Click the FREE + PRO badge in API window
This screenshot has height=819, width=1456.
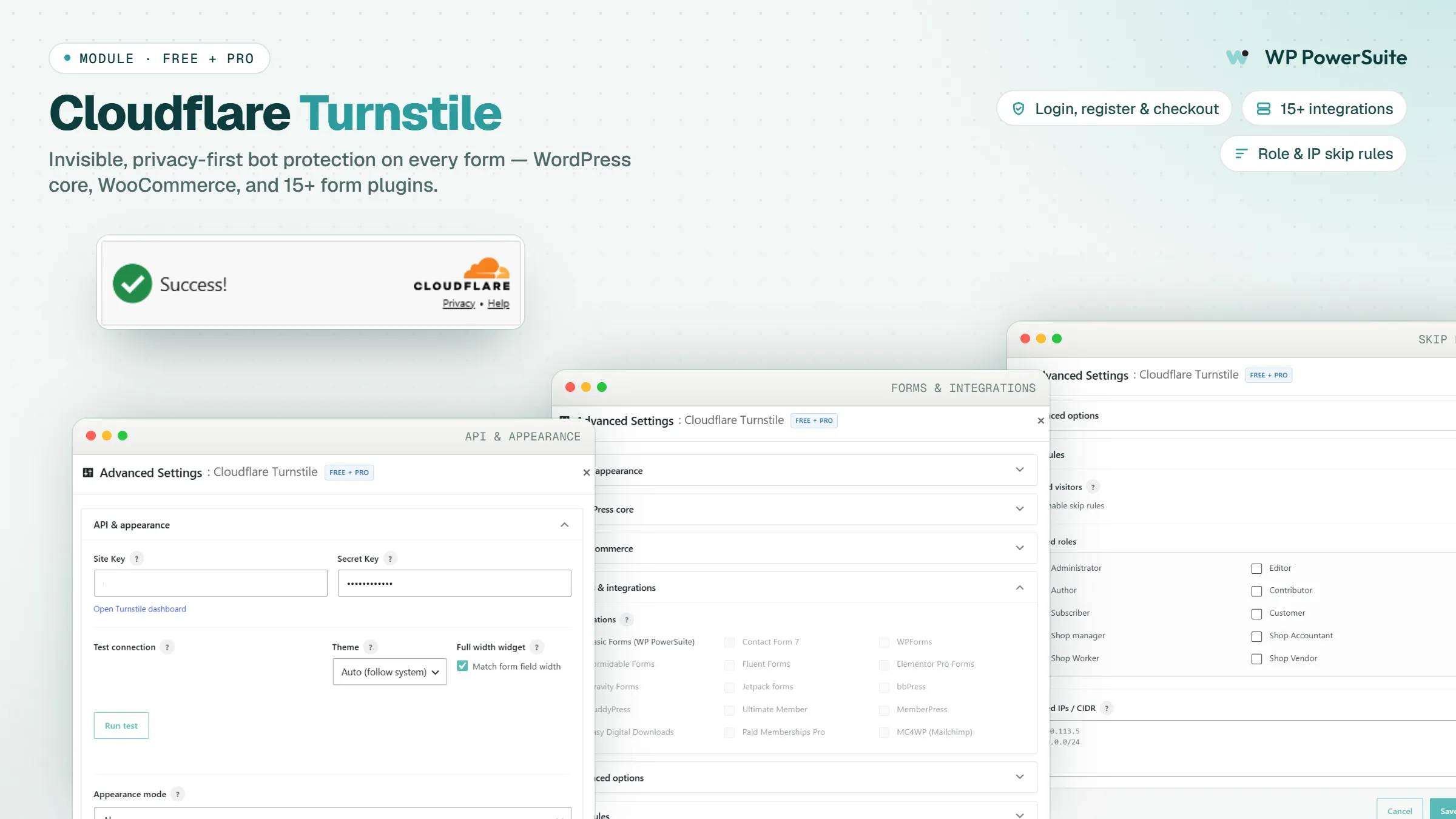coord(349,473)
